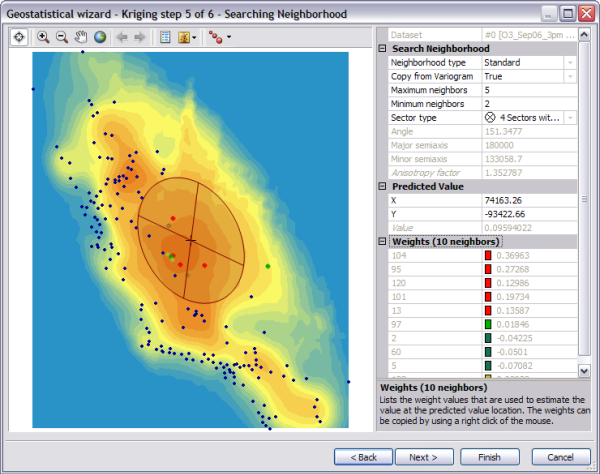Image resolution: width=600 pixels, height=474 pixels.
Task: Open dropdown arrow beside surface display icon
Action: point(194,37)
